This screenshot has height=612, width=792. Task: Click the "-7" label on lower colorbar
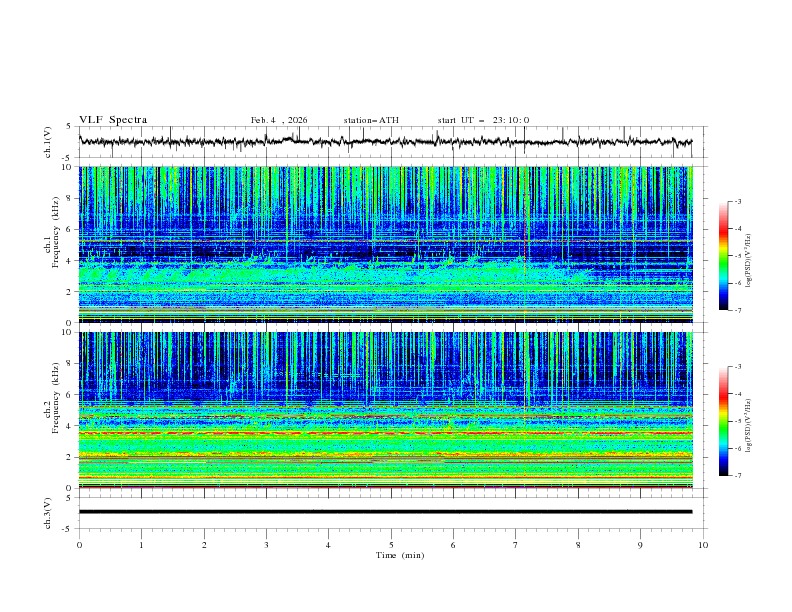pyautogui.click(x=738, y=476)
